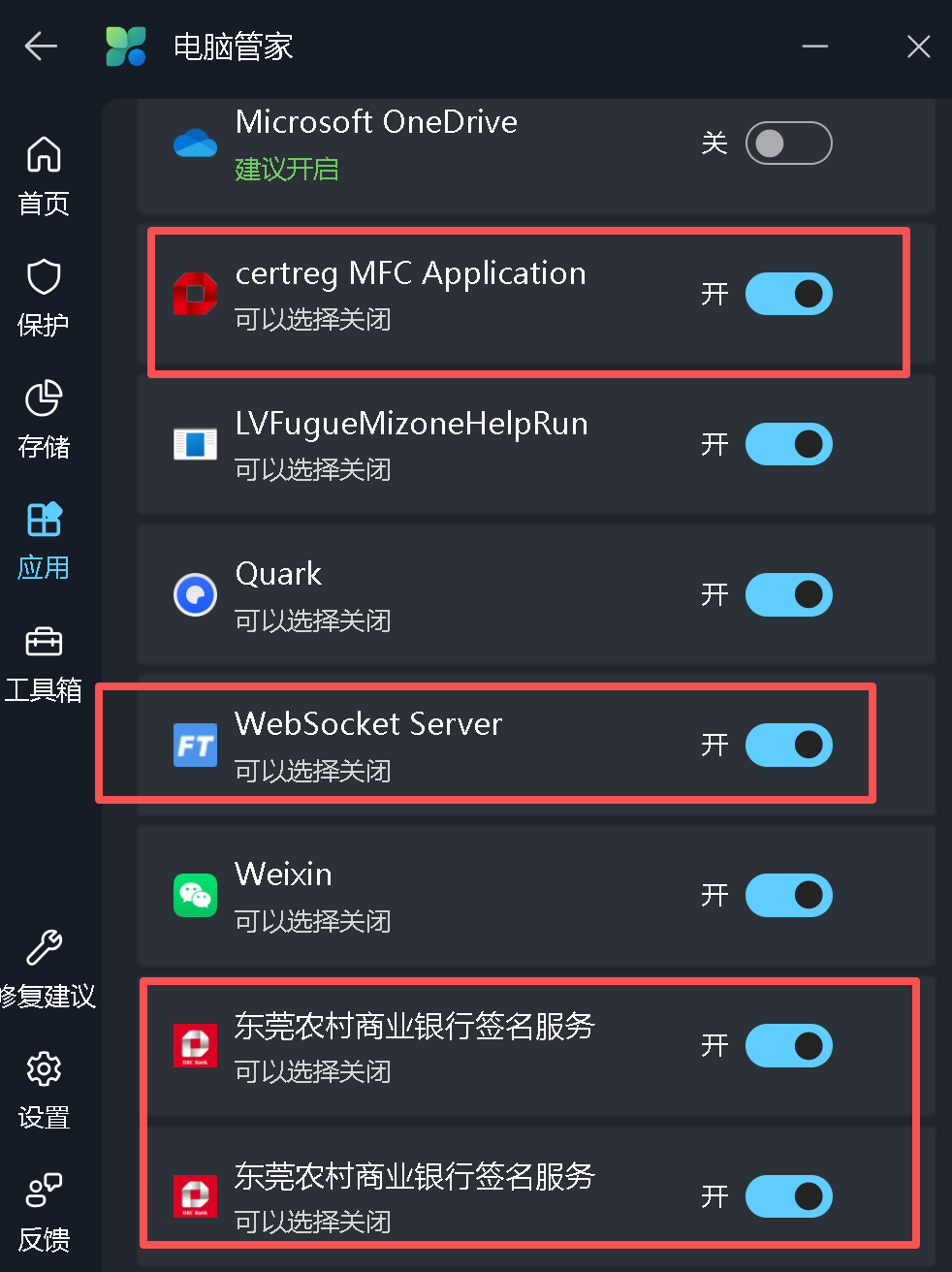Screen dimensions: 952x1272
Task: Go back using the arrow icon
Action: pyautogui.click(x=41, y=46)
